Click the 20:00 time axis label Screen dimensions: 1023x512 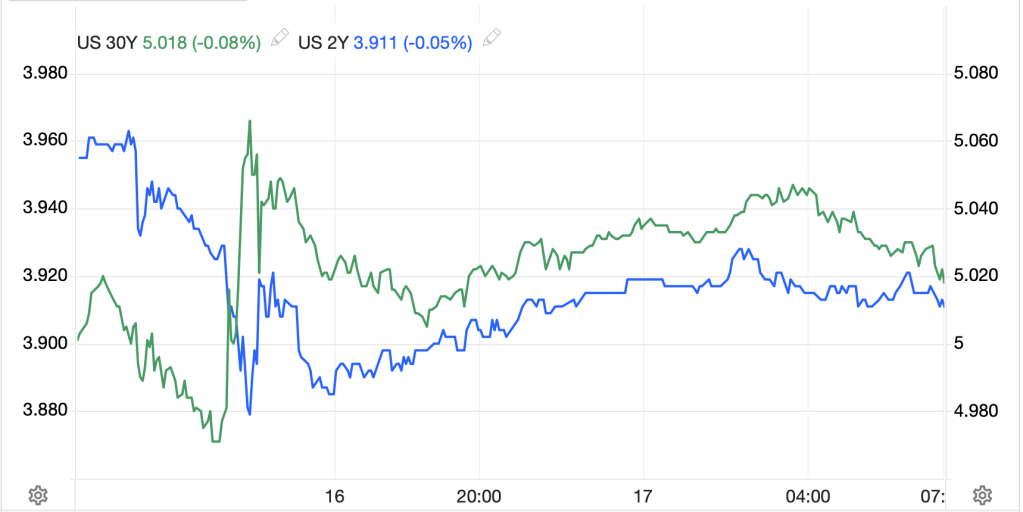tap(479, 495)
